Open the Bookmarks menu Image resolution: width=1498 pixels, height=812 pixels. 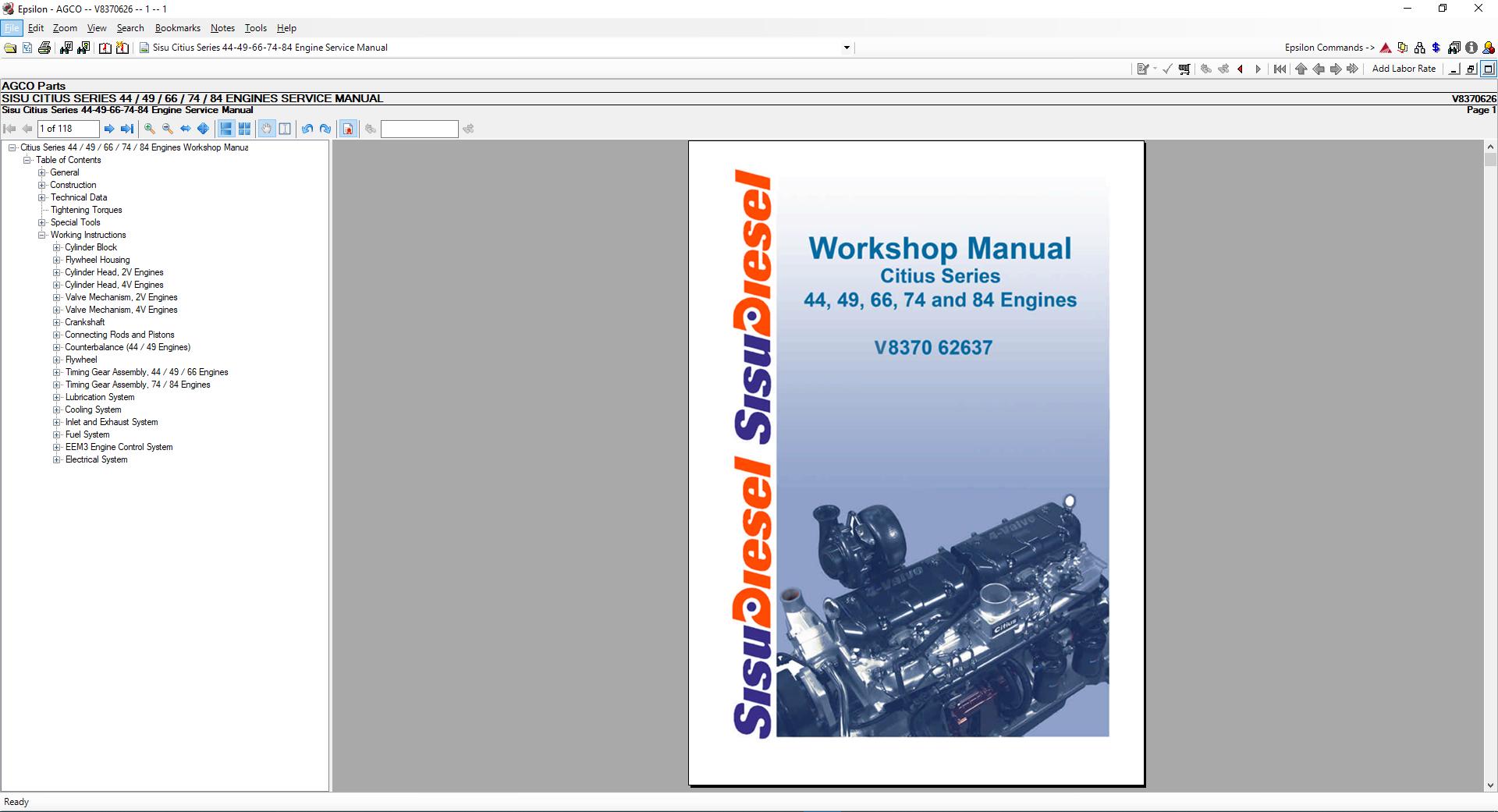178,28
